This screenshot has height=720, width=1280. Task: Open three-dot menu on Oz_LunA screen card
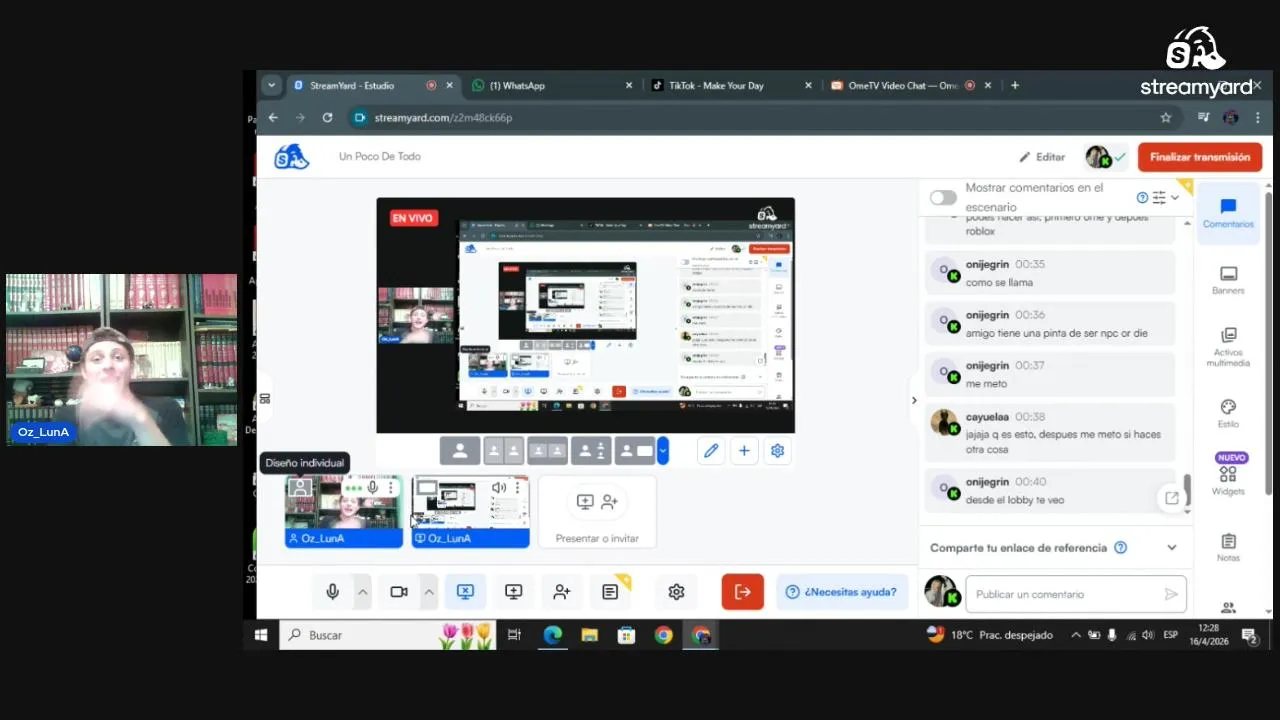click(517, 488)
